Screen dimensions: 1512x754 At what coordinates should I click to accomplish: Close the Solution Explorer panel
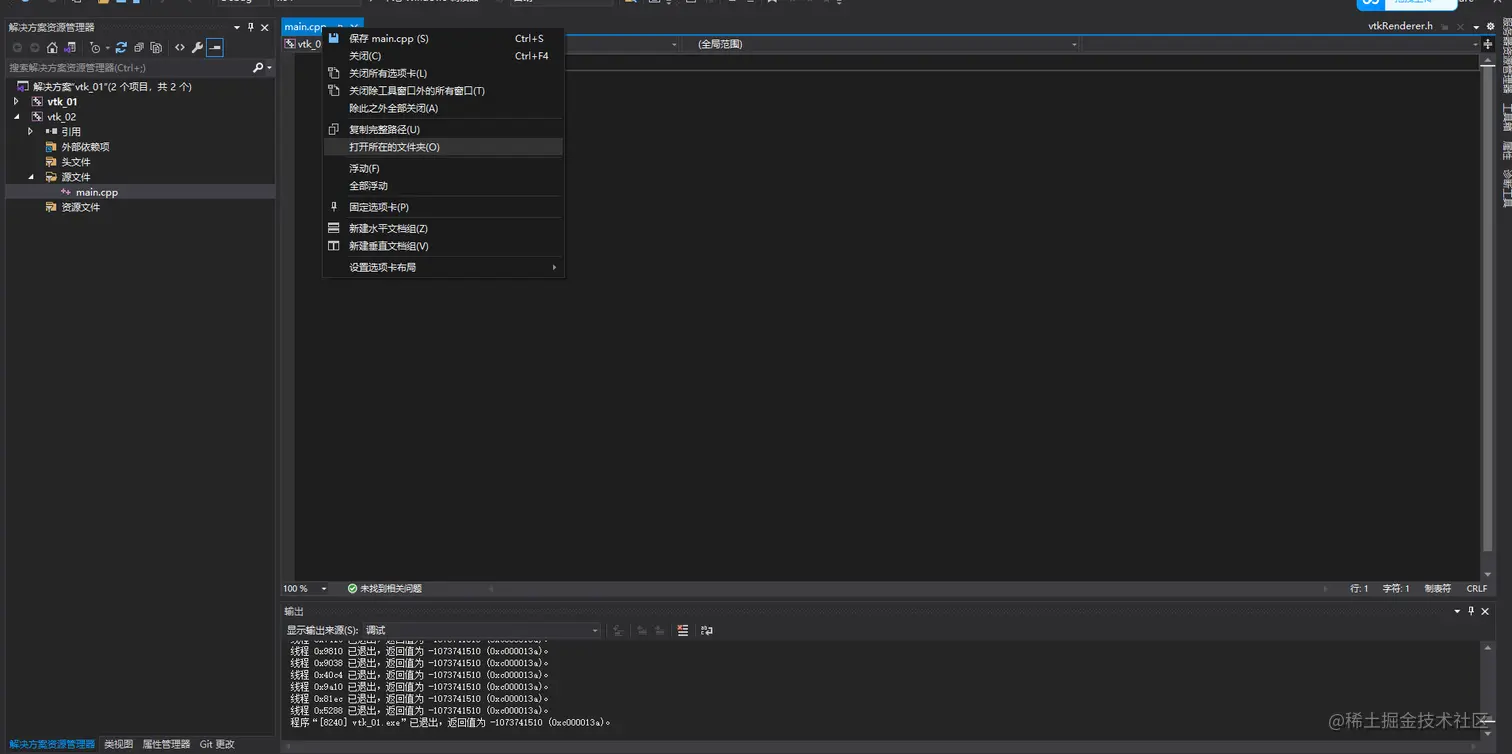265,27
